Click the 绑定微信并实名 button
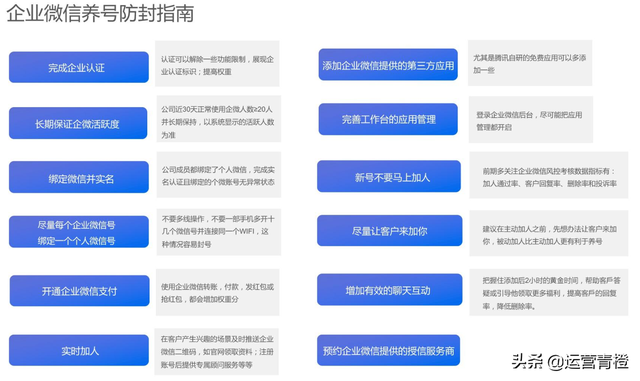 click(x=79, y=177)
